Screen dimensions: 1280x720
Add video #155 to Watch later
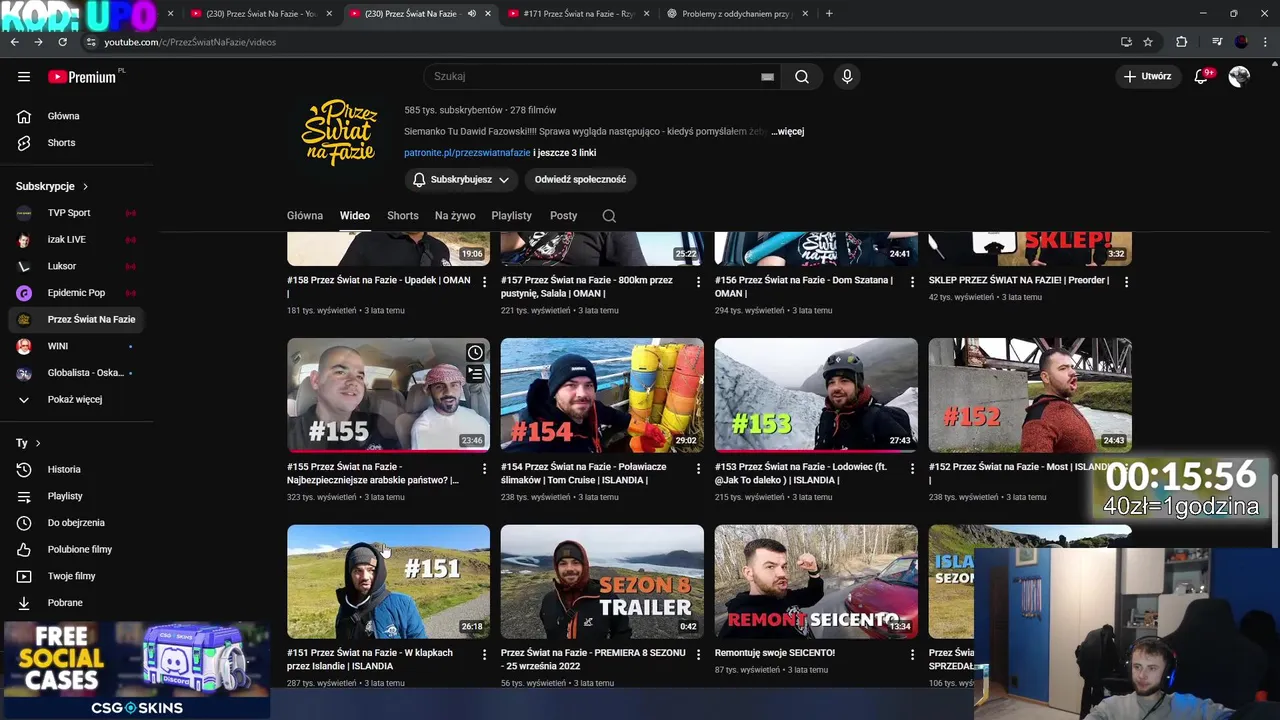pos(475,352)
